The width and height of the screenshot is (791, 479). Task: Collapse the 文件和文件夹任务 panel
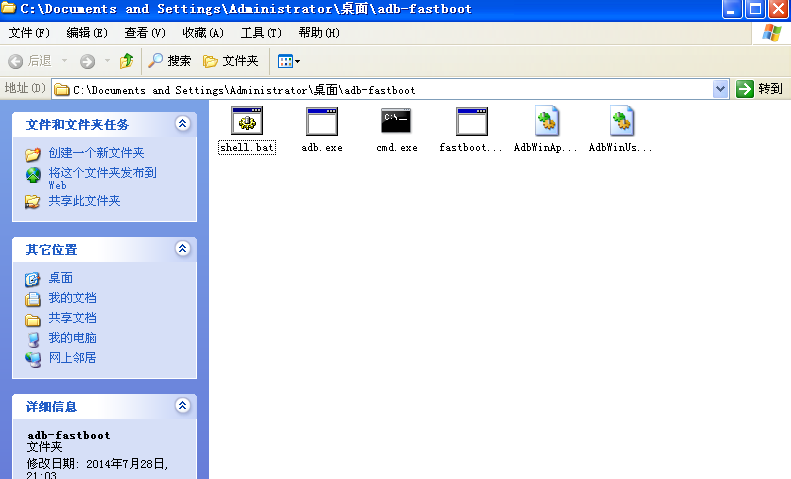pyautogui.click(x=182, y=124)
